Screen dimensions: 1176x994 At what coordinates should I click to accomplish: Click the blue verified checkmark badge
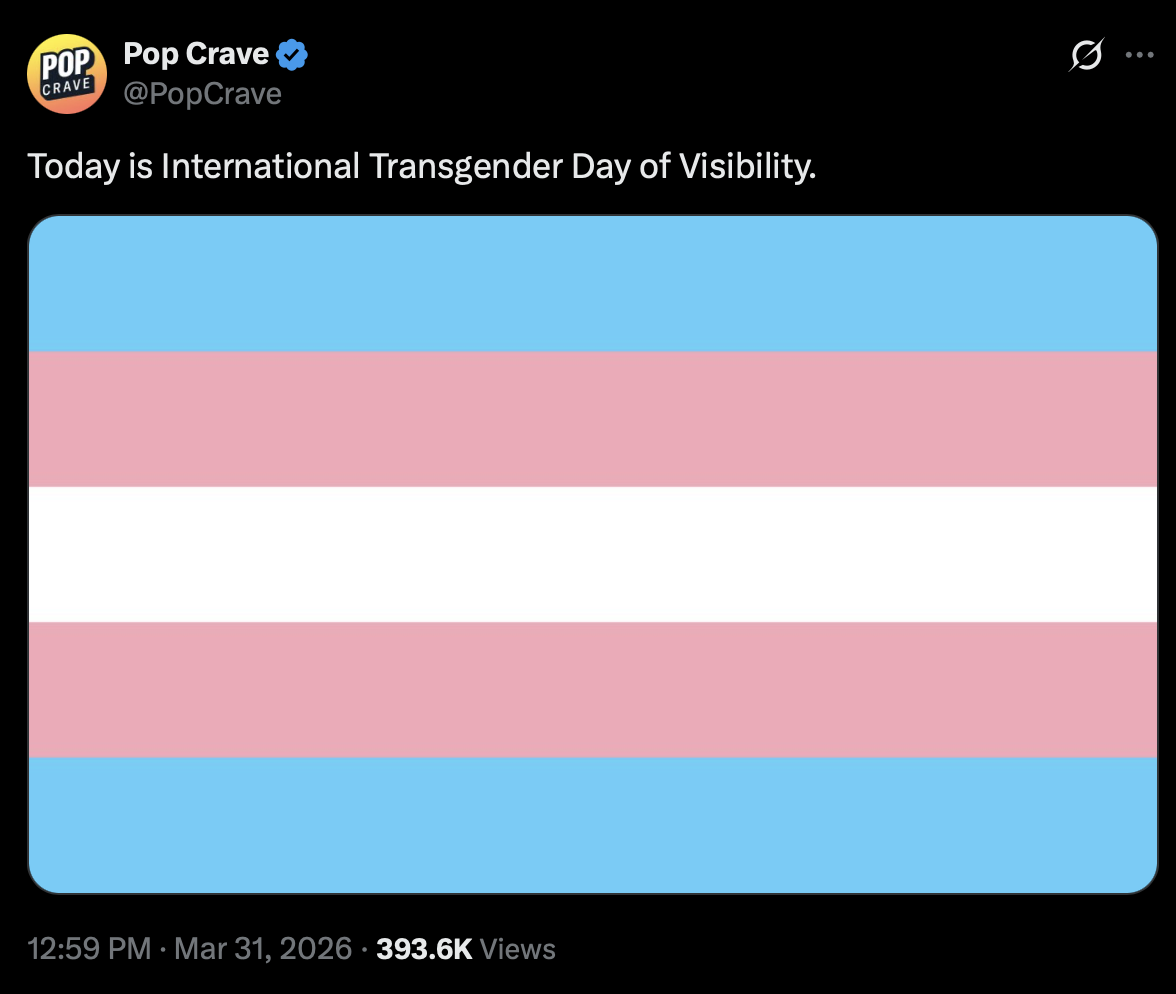[292, 54]
